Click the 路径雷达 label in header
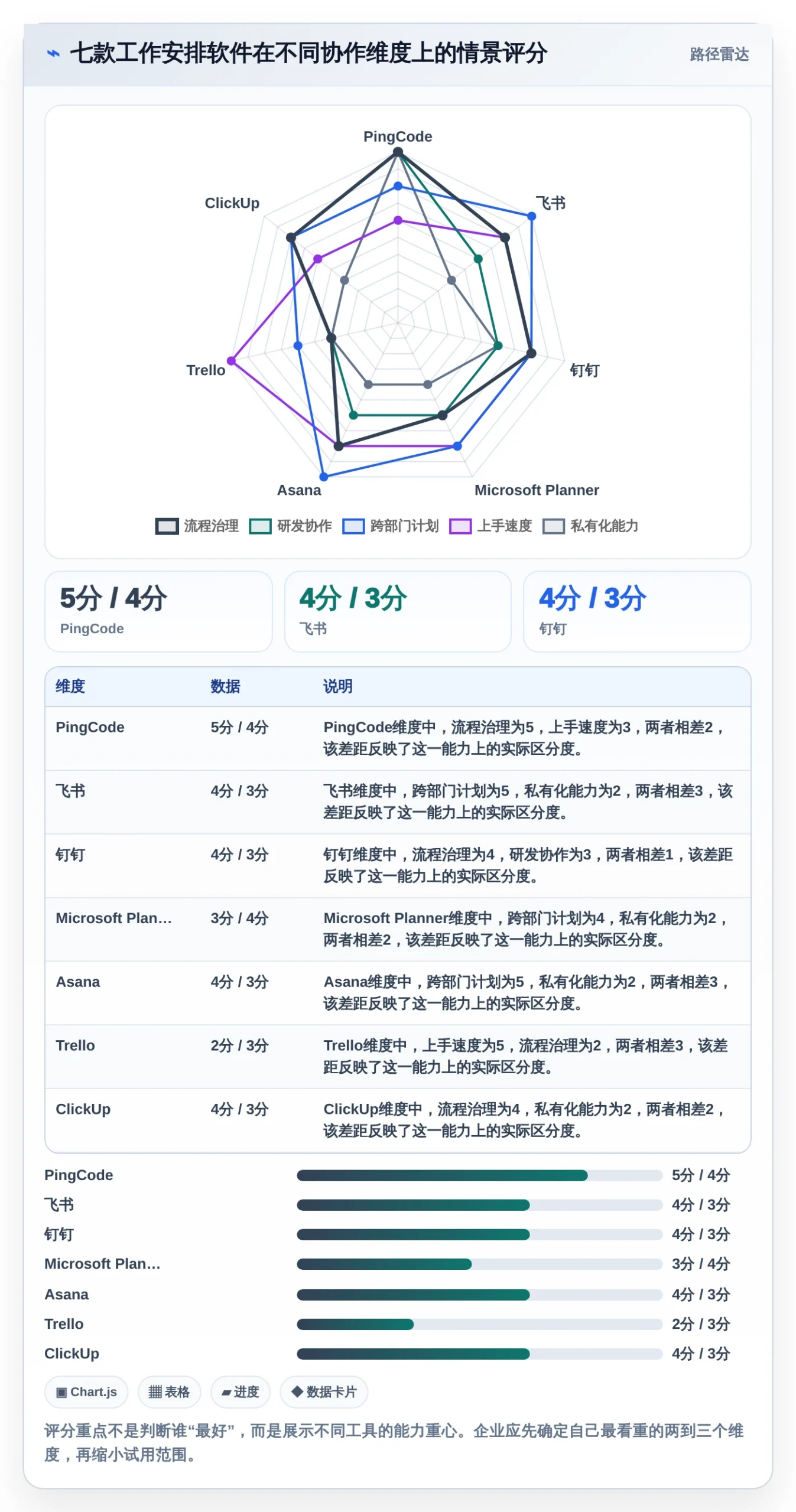Image resolution: width=796 pixels, height=1512 pixels. coord(719,54)
